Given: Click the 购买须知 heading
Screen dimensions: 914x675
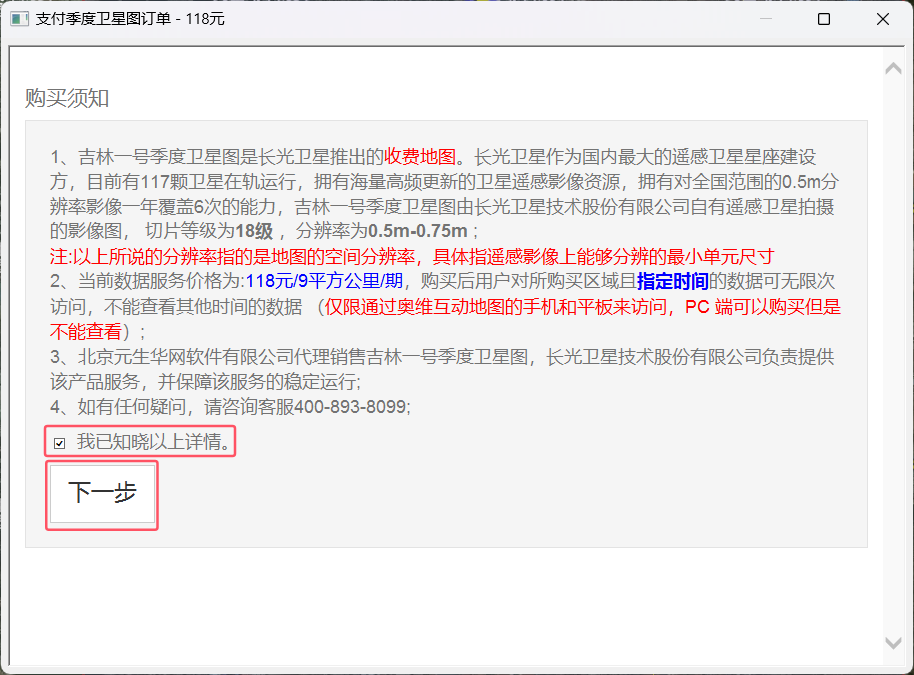Looking at the screenshot, I should click(x=67, y=98).
